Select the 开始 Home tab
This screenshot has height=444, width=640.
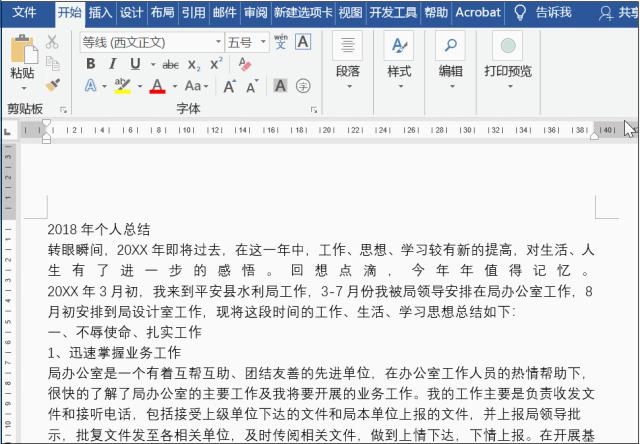pyautogui.click(x=70, y=12)
